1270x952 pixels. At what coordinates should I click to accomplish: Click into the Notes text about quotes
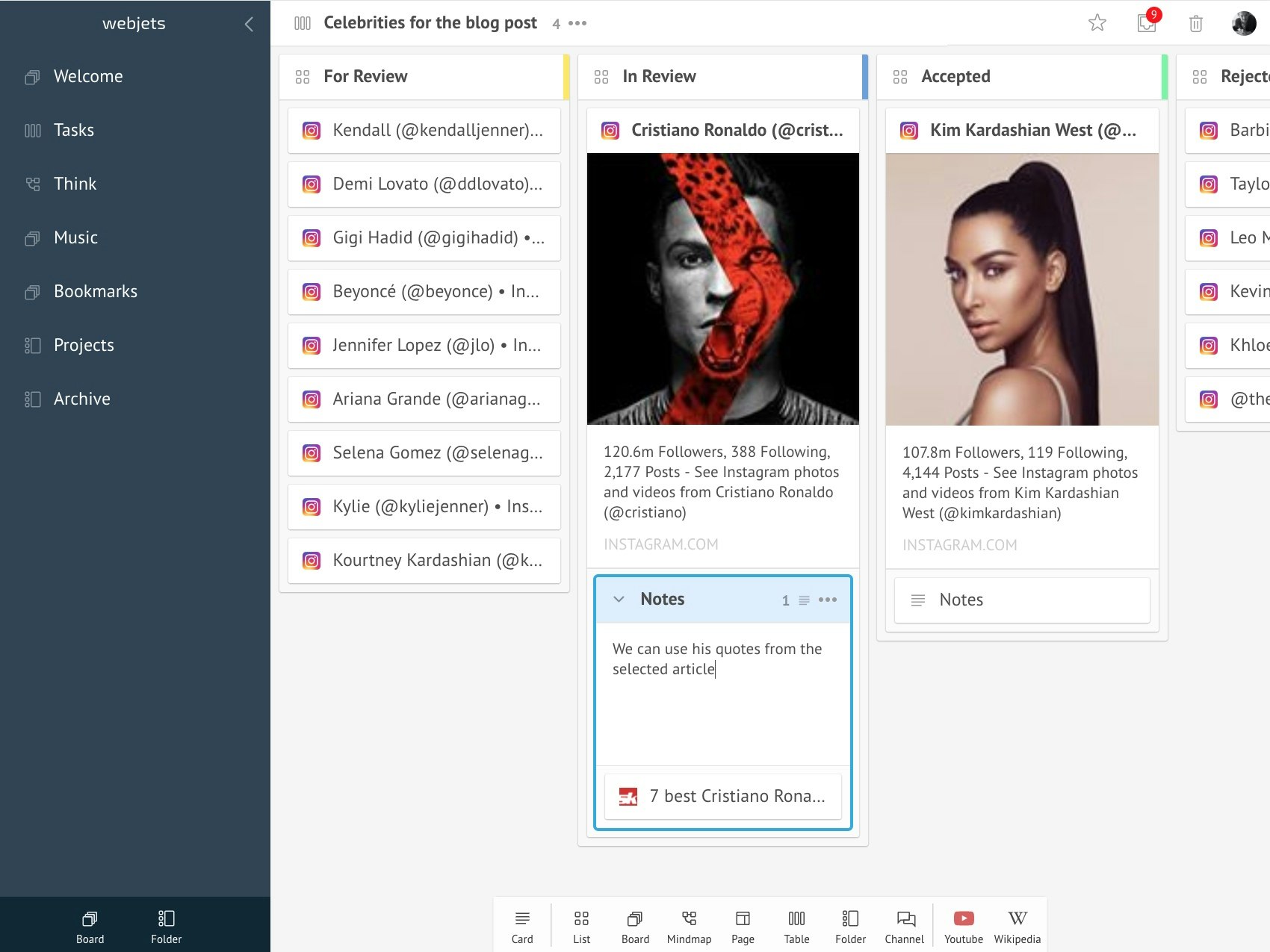coord(717,659)
